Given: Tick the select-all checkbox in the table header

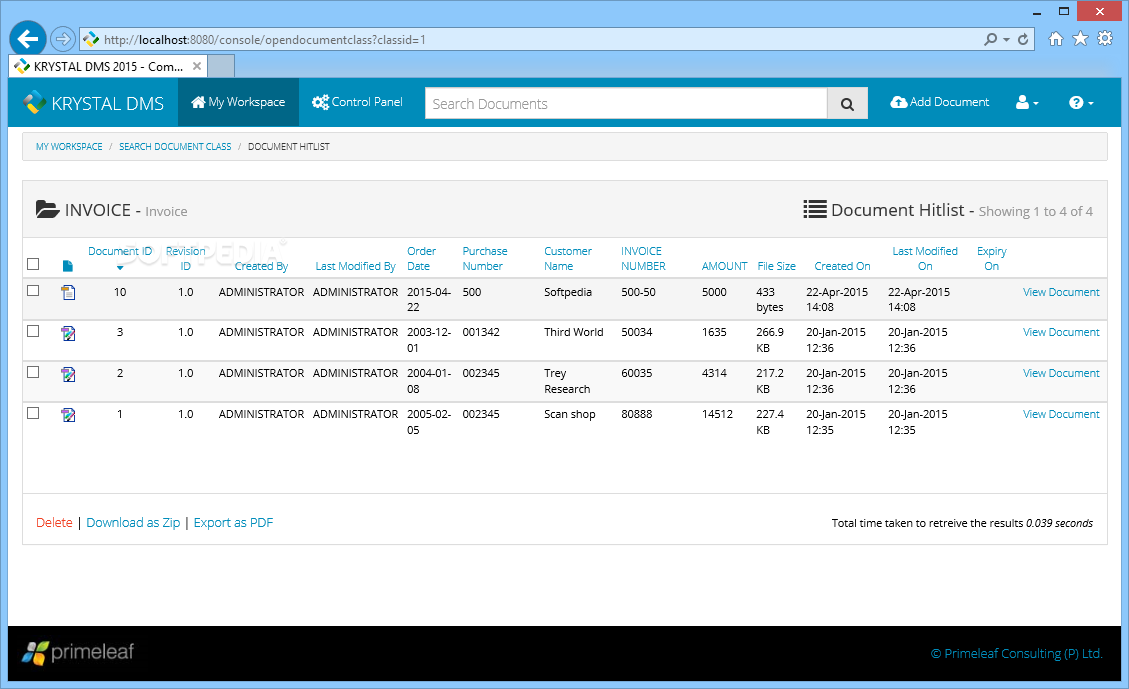Looking at the screenshot, I should (x=33, y=264).
